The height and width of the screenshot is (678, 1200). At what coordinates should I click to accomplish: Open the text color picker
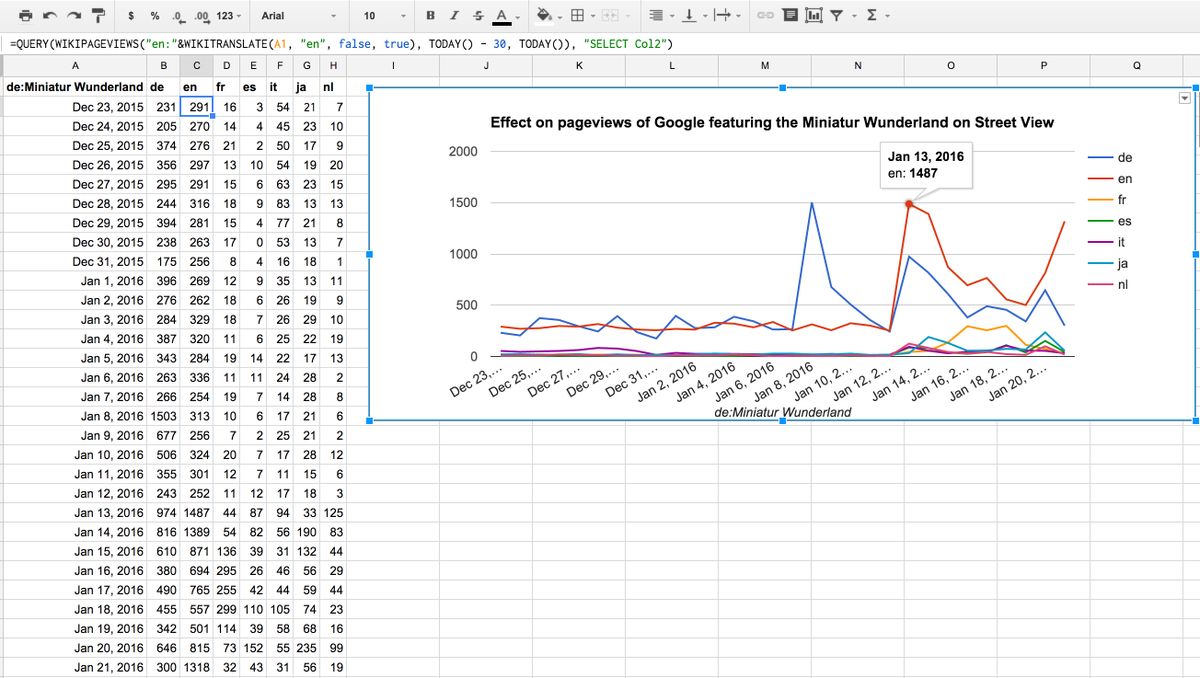(x=503, y=16)
